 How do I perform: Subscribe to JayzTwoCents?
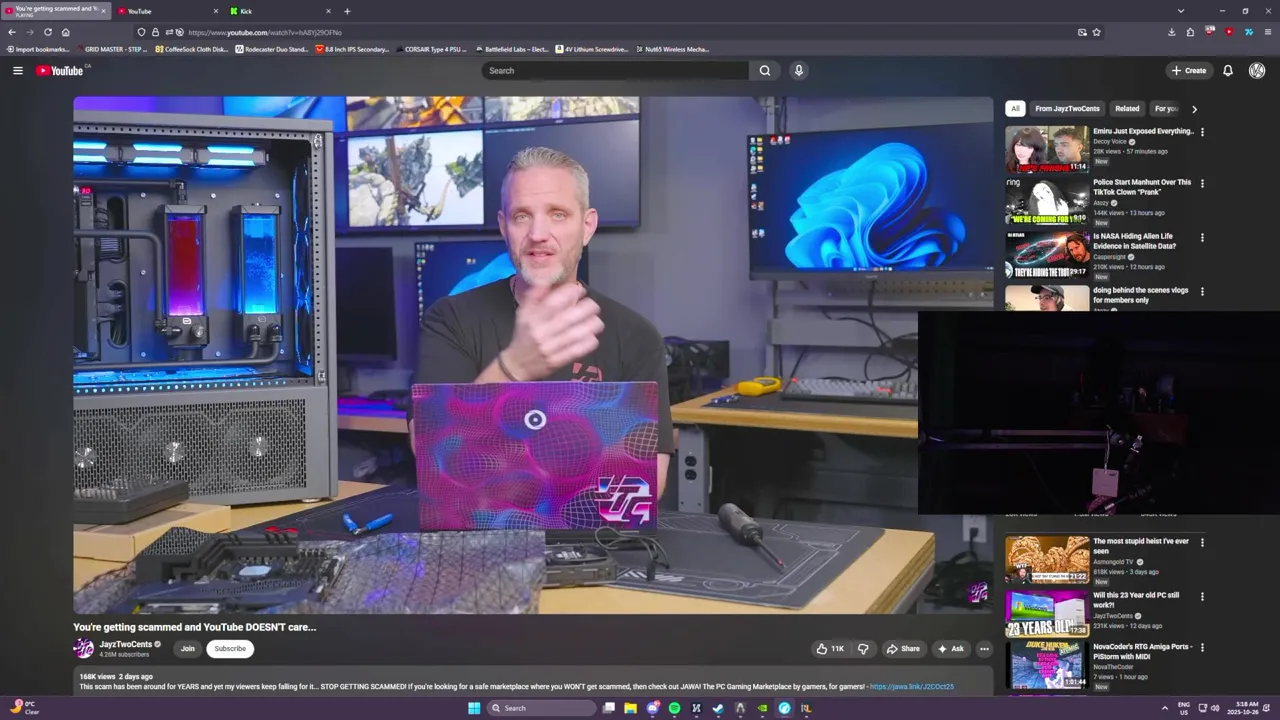229,648
